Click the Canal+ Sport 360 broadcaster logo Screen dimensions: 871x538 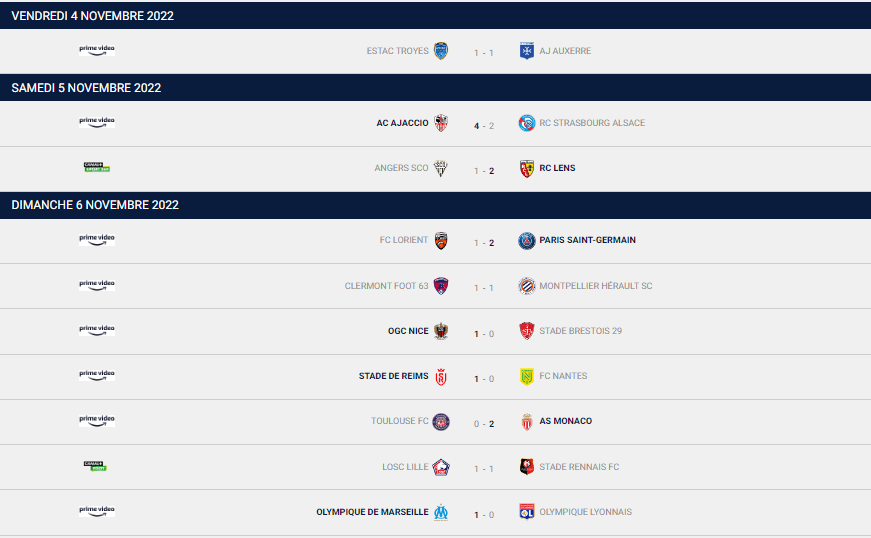(x=97, y=167)
